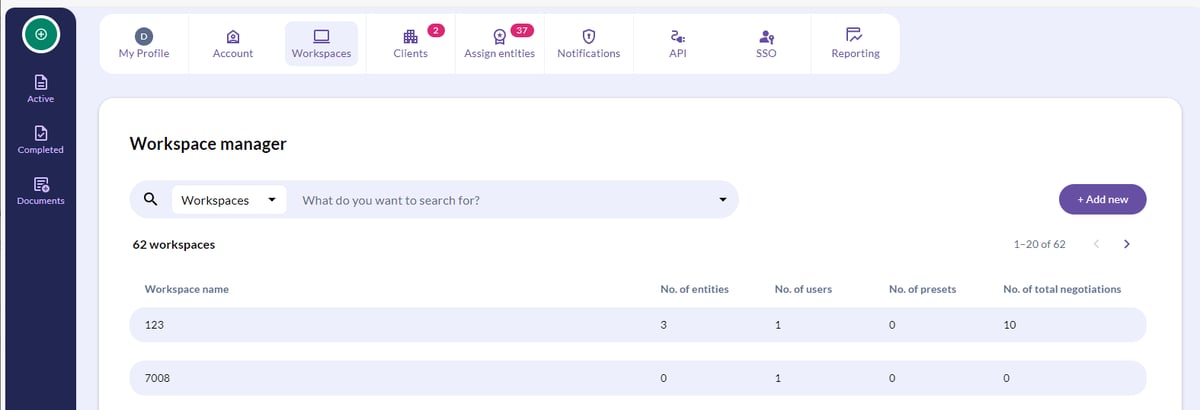The height and width of the screenshot is (410, 1200).
Task: Open Completed section in sidebar
Action: [x=41, y=139]
